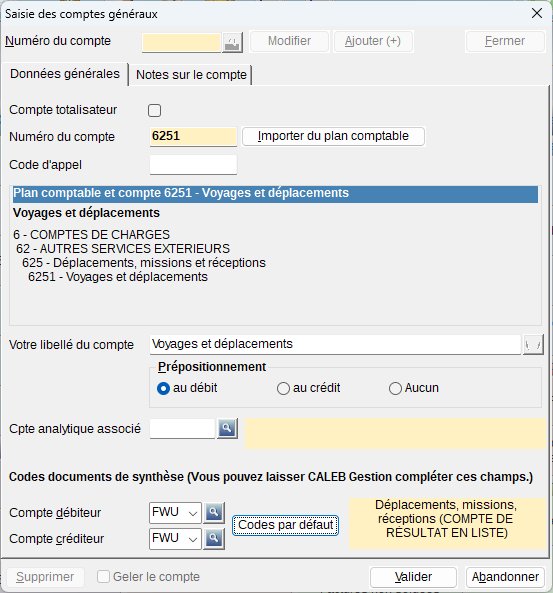The width and height of the screenshot is (553, 593).
Task: Click magnifier icon next to Compte débiteur
Action: [x=214, y=512]
